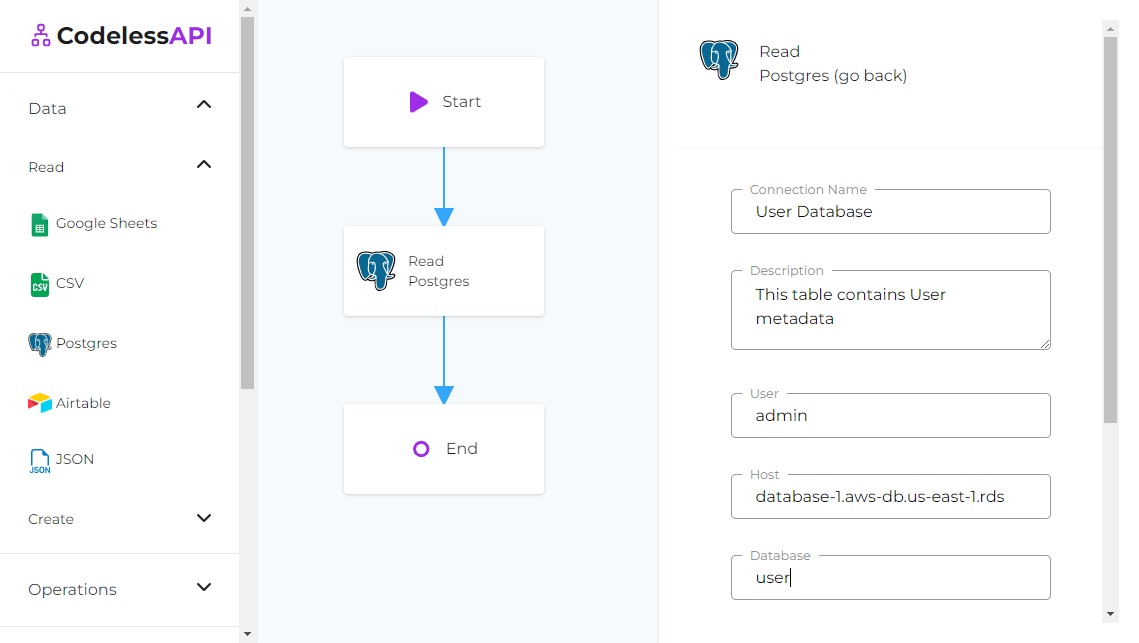
Task: Click the elephant icon on Read Postgres node
Action: (376, 270)
